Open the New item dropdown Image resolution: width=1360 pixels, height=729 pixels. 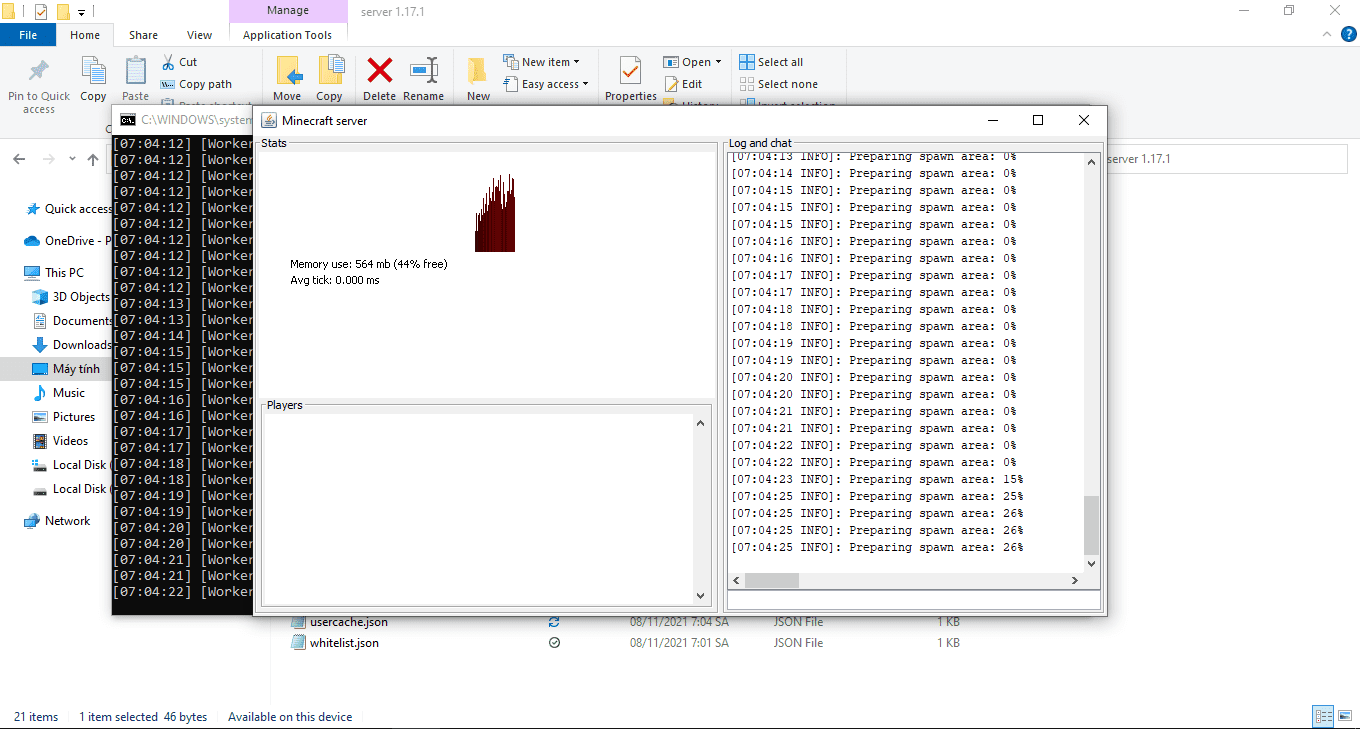[x=541, y=62]
